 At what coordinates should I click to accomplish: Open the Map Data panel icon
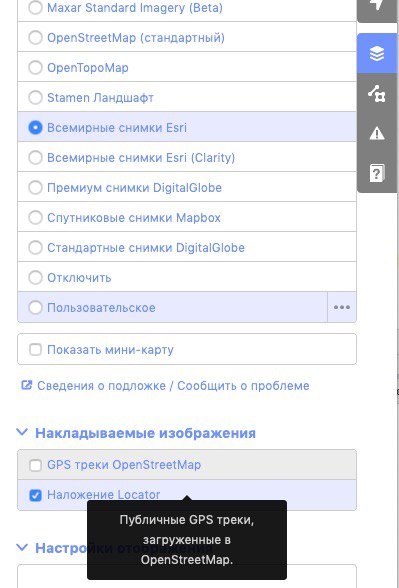377,93
